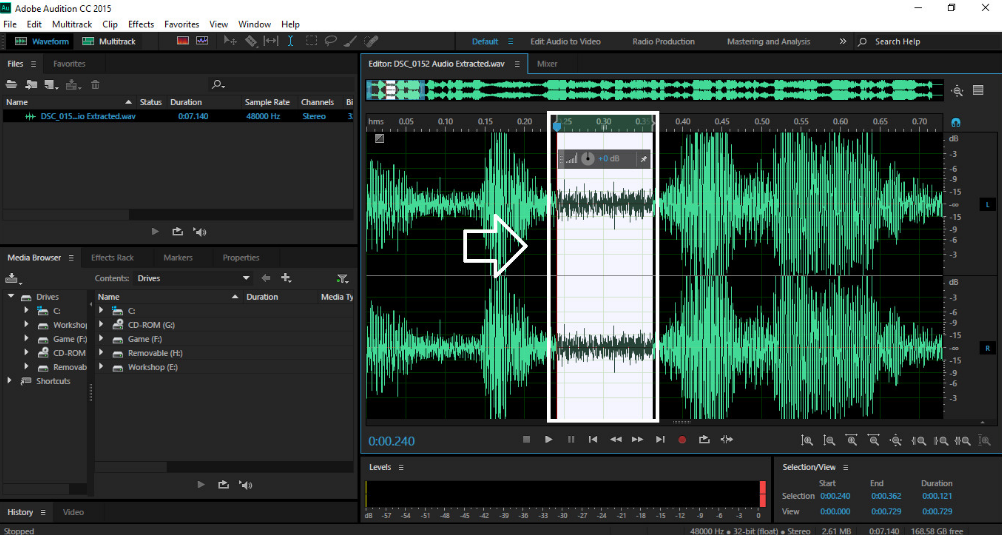Select the Radio Production workspace
1002x535 pixels.
(663, 41)
